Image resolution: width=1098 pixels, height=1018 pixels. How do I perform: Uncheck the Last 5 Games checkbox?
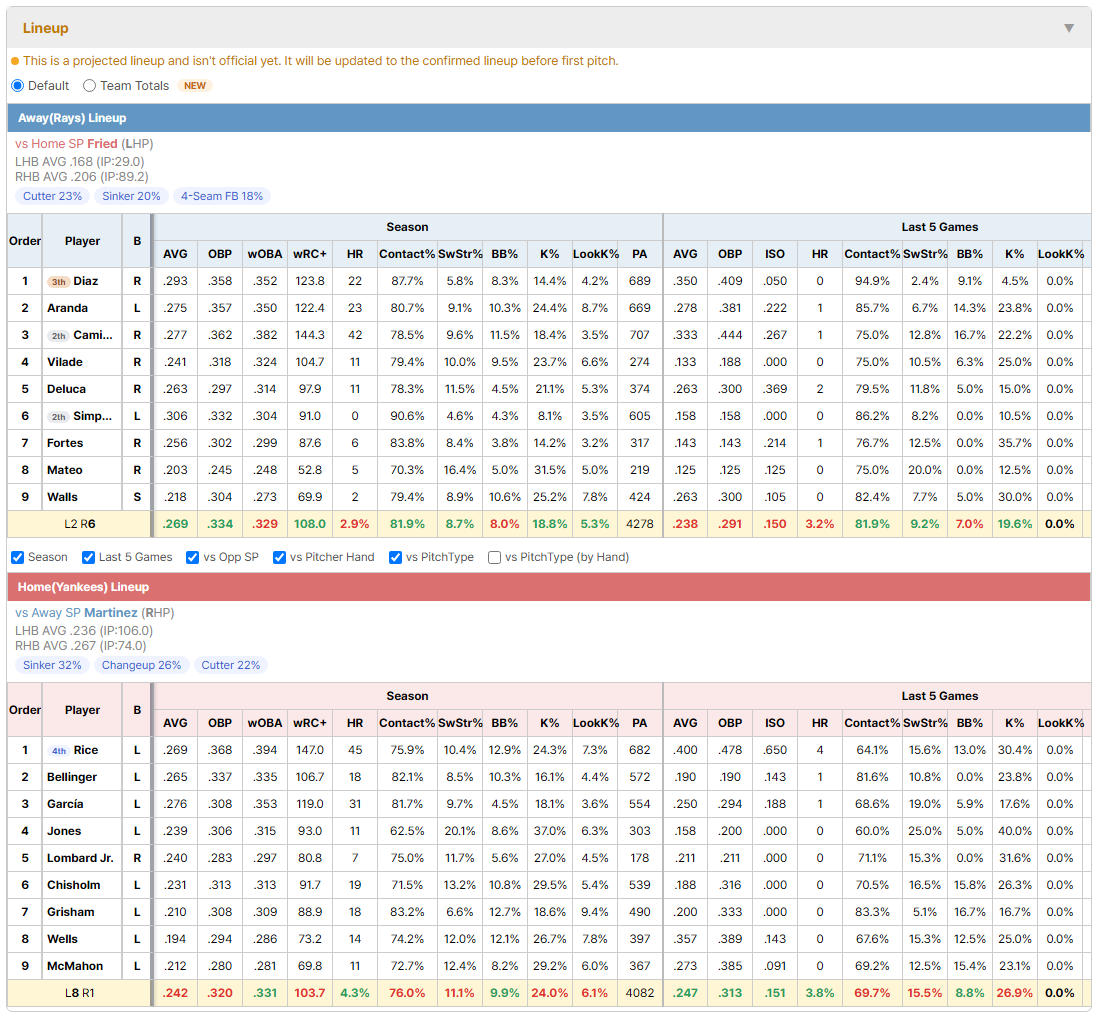(x=88, y=557)
